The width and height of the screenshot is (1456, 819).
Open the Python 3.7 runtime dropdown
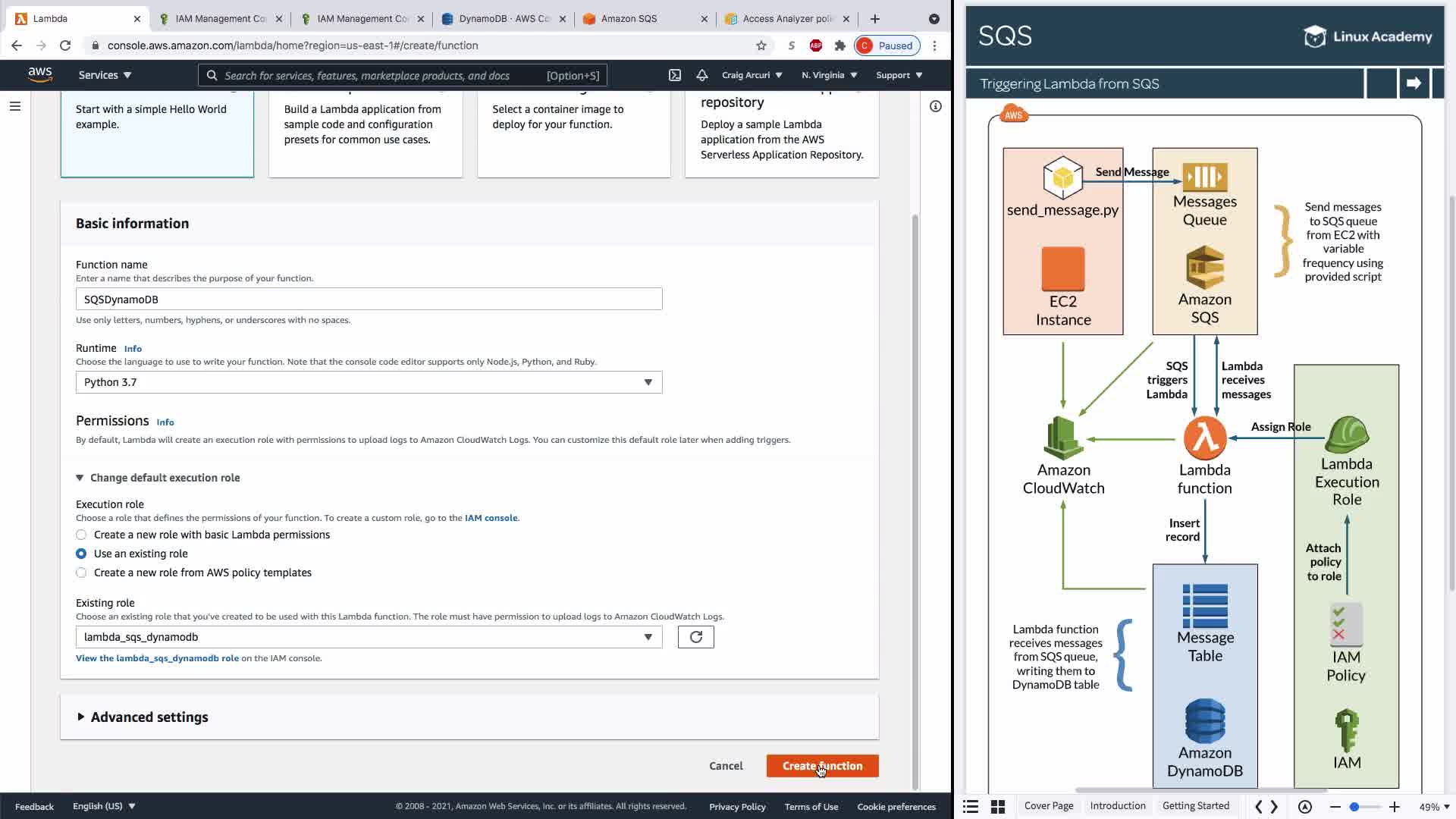[369, 382]
